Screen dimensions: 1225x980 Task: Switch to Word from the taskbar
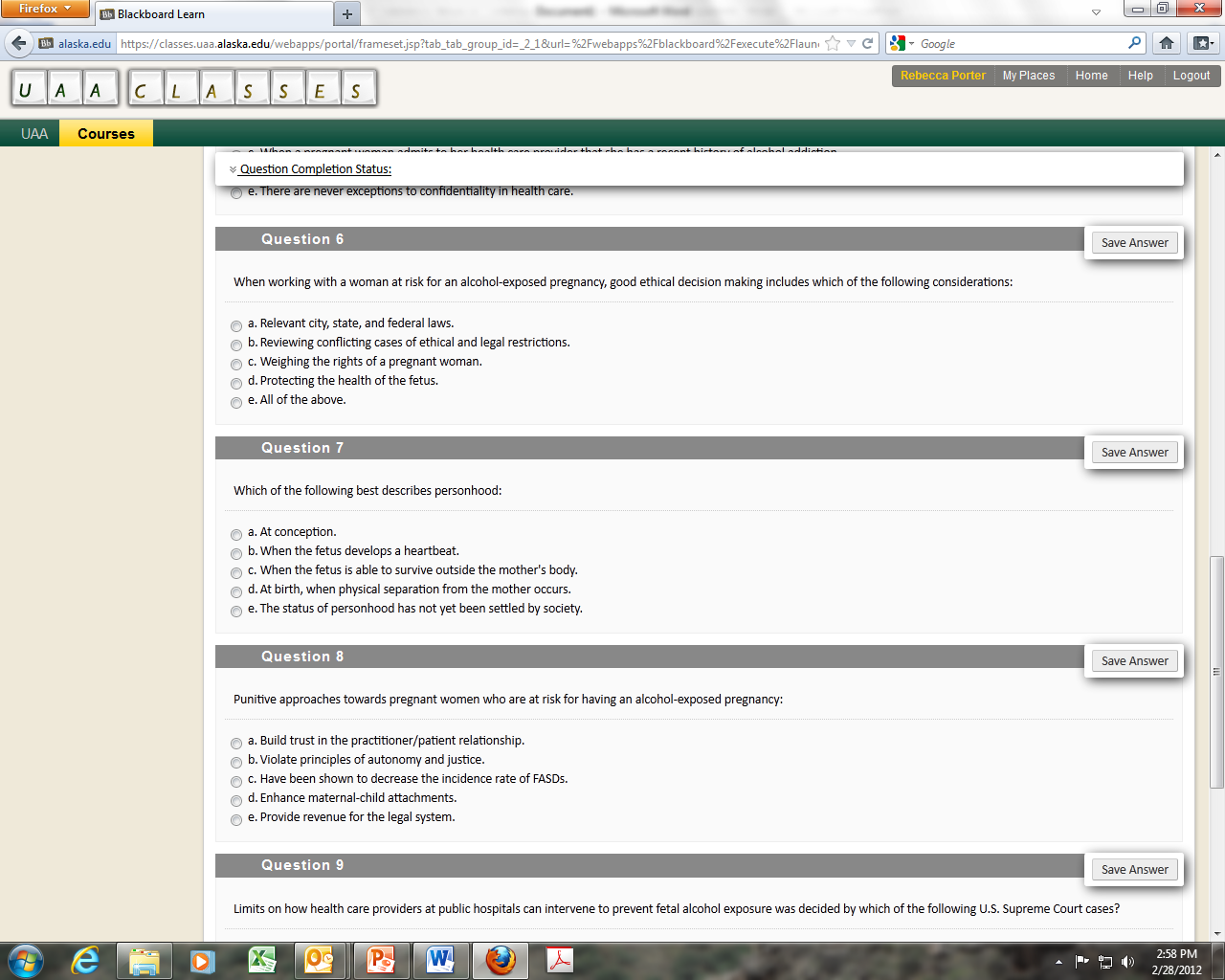(x=440, y=960)
